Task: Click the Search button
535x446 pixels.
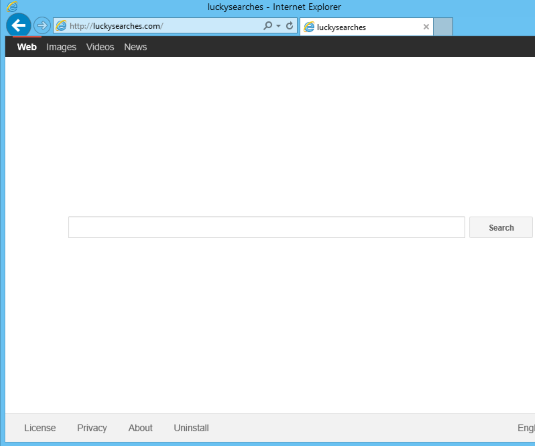Action: tap(501, 227)
